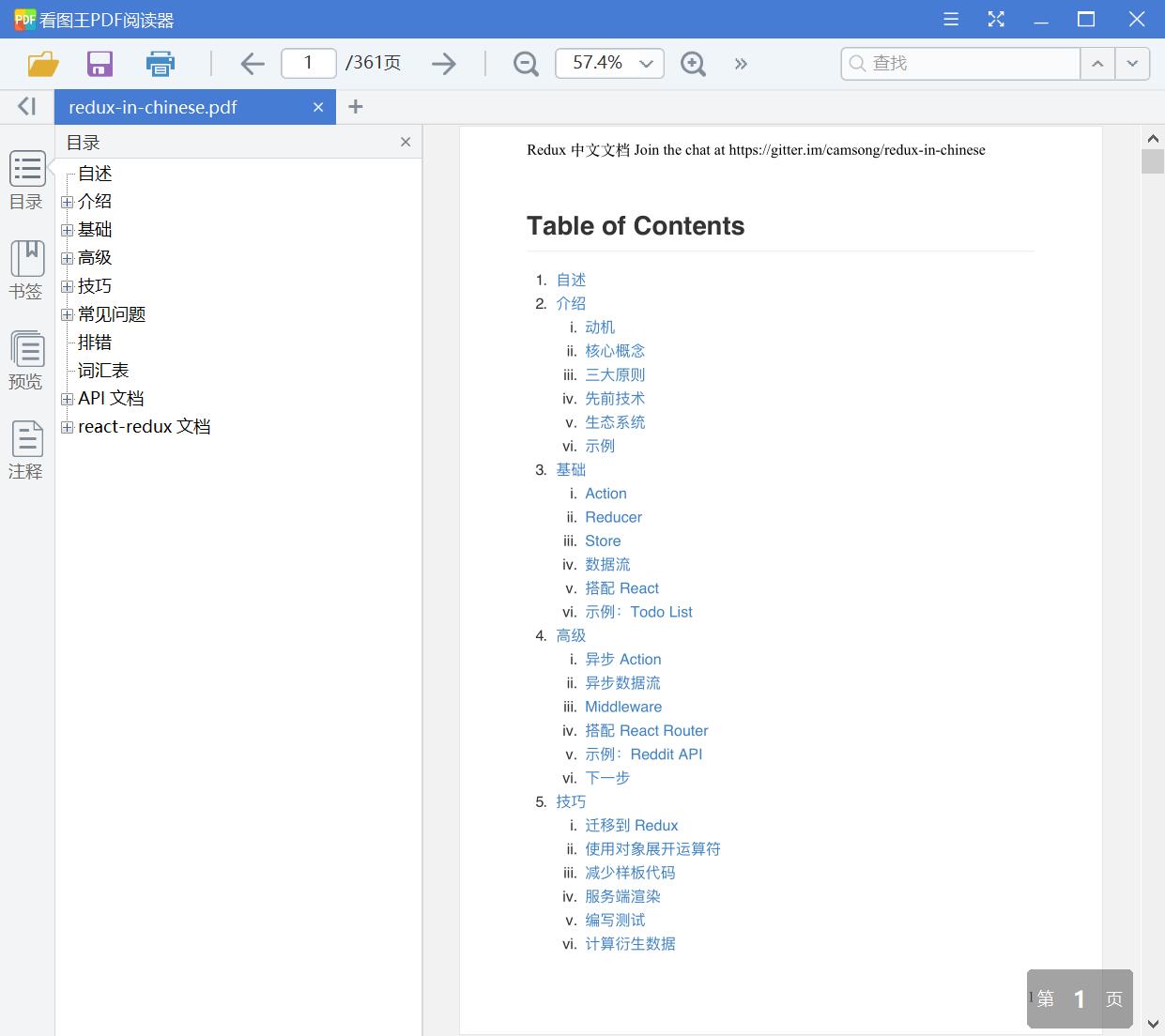Click the vertical scrollbar thumb
This screenshot has width=1165, height=1036.
coord(1153,161)
